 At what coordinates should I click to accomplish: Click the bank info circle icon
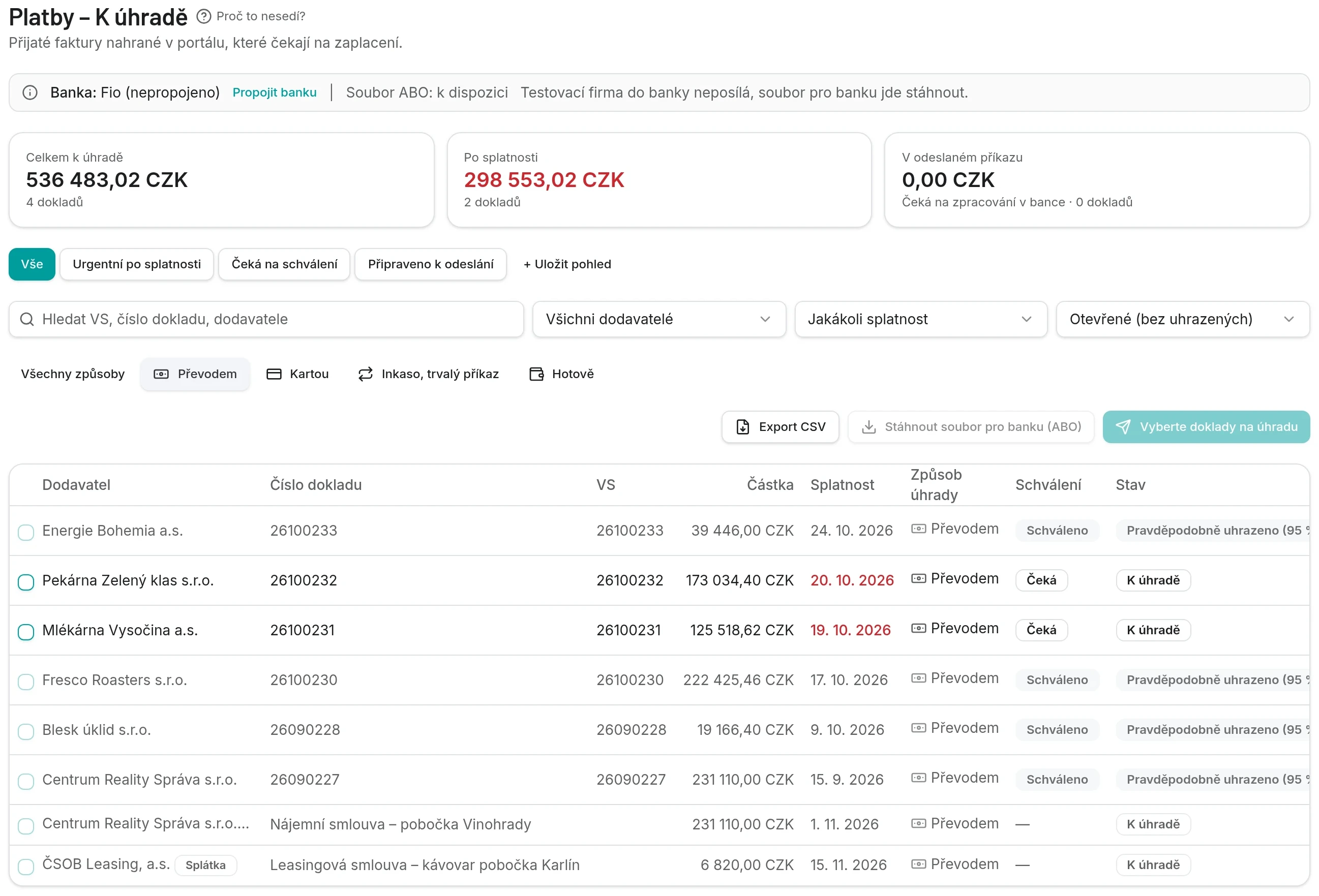pos(30,92)
